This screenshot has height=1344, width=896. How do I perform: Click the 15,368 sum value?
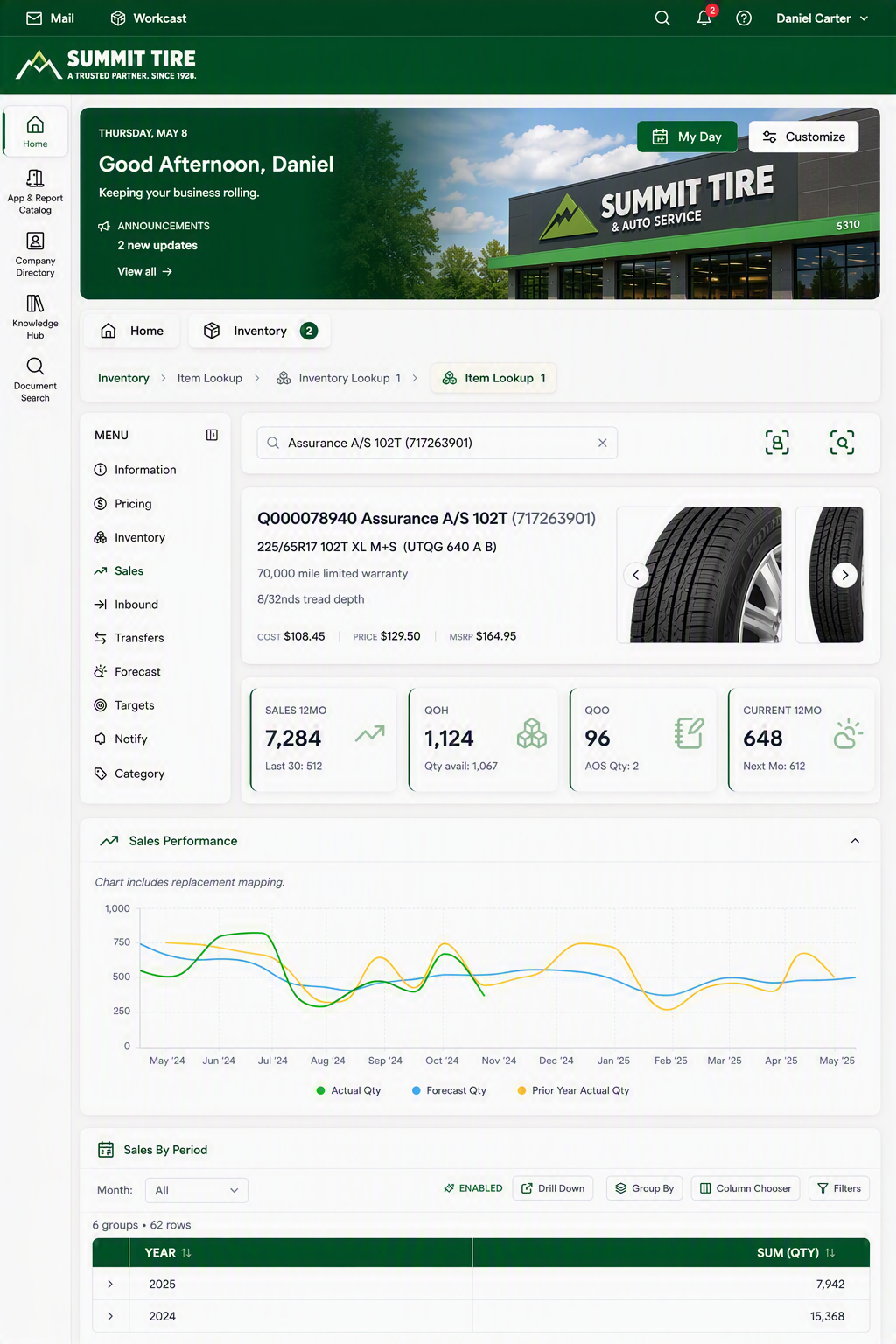point(827,1316)
